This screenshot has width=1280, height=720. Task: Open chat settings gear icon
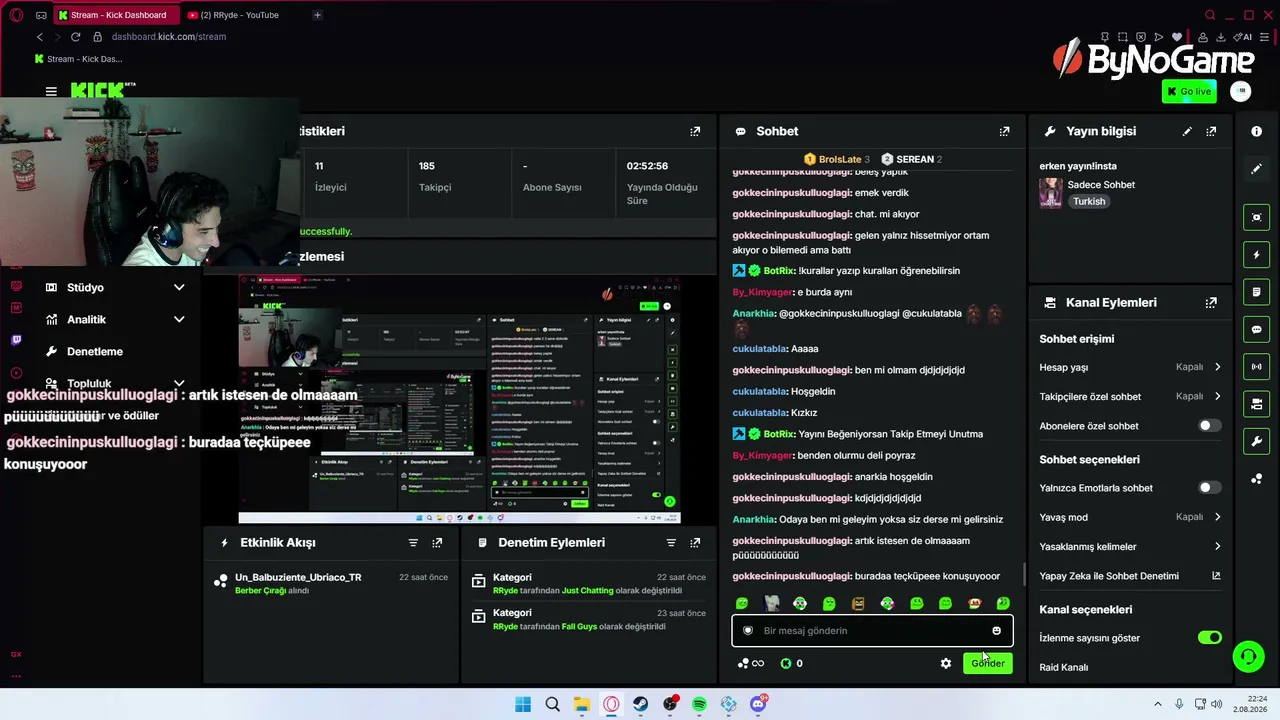point(946,663)
